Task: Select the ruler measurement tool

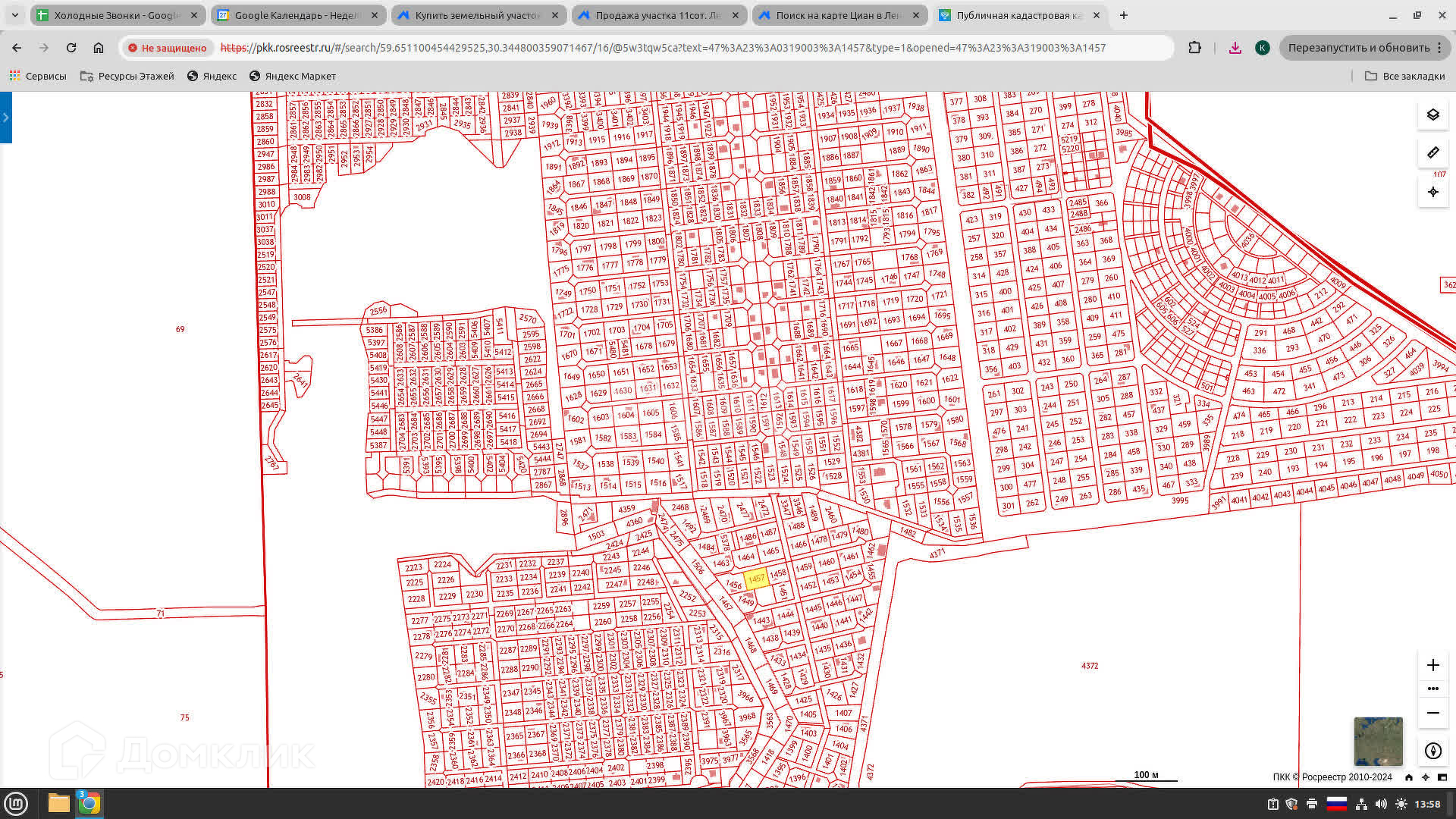Action: [x=1432, y=153]
